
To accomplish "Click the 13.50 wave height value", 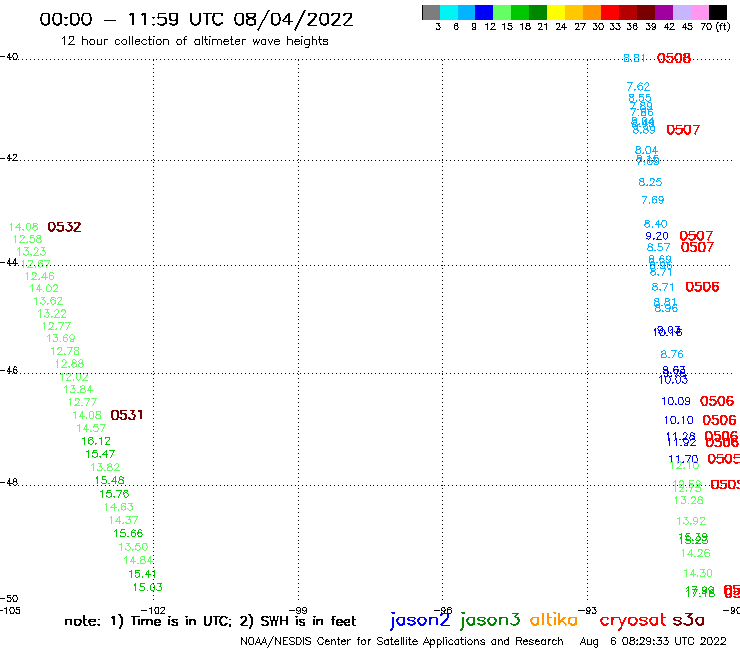I will point(133,547).
